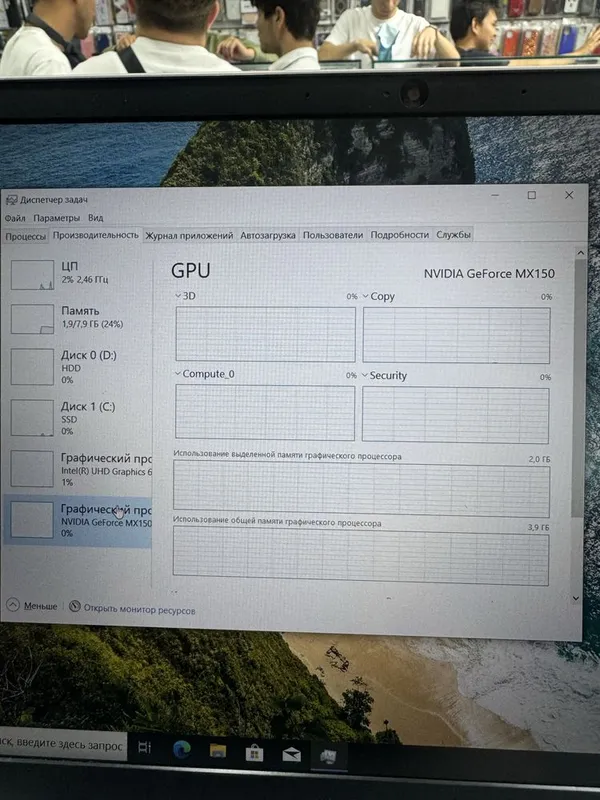This screenshot has height=800, width=600.
Task: Click the NVIDIA GeForce MX150 header text
Action: point(489,273)
